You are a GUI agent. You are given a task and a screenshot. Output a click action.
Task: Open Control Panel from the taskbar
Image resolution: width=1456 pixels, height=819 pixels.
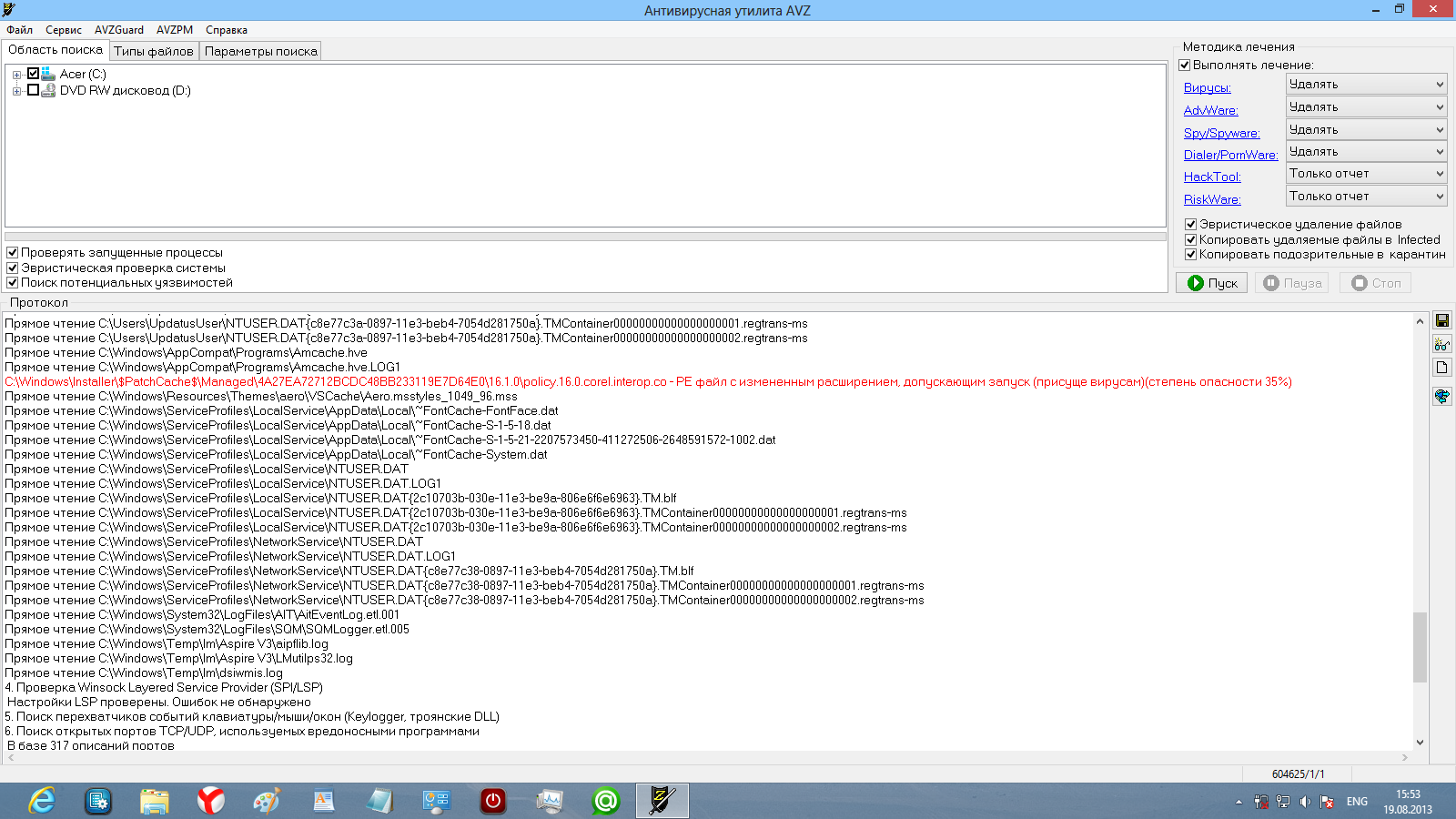coord(437,801)
